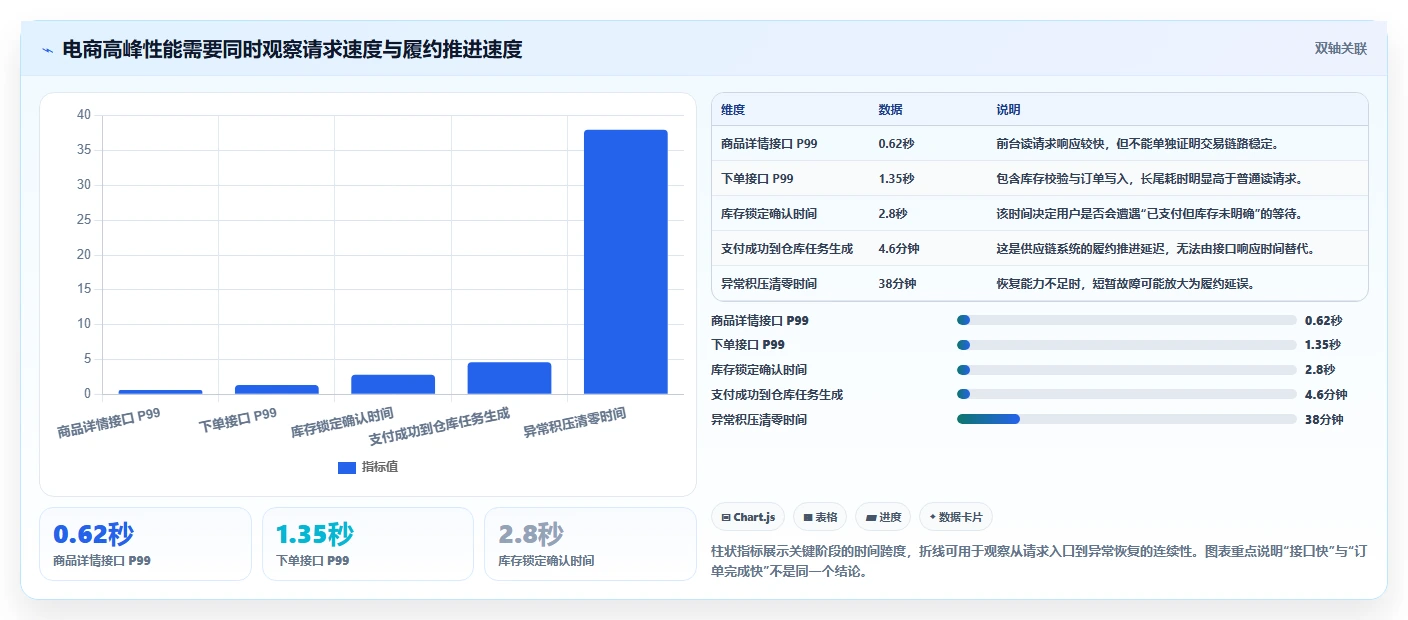Click table value 38分钟

tap(897, 284)
